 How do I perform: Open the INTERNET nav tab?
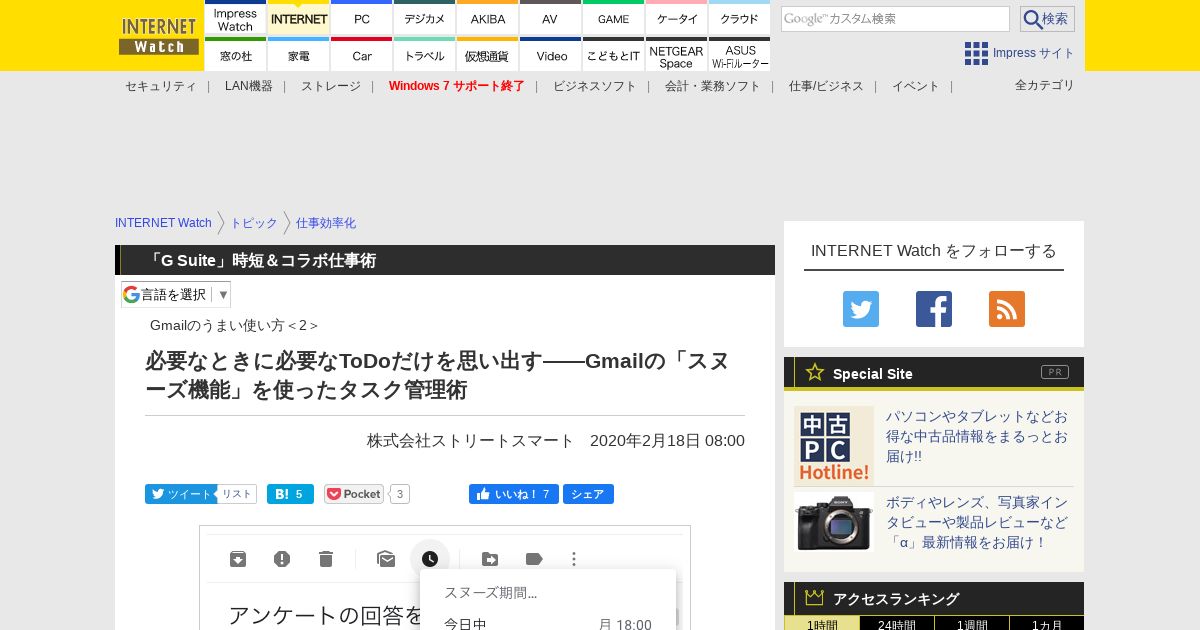click(x=299, y=18)
